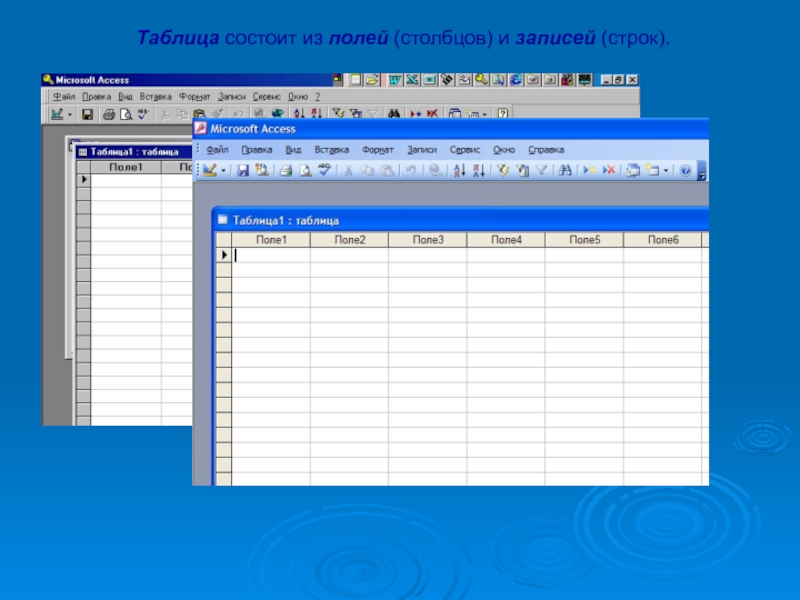Image resolution: width=800 pixels, height=600 pixels.
Task: Select the Поле5 column header in the front table
Action: pos(584,240)
